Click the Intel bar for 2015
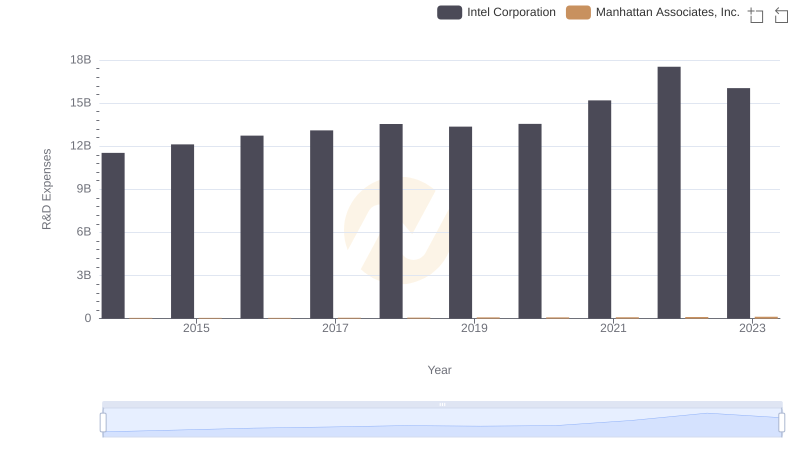This screenshot has height=461, width=800. click(183, 232)
